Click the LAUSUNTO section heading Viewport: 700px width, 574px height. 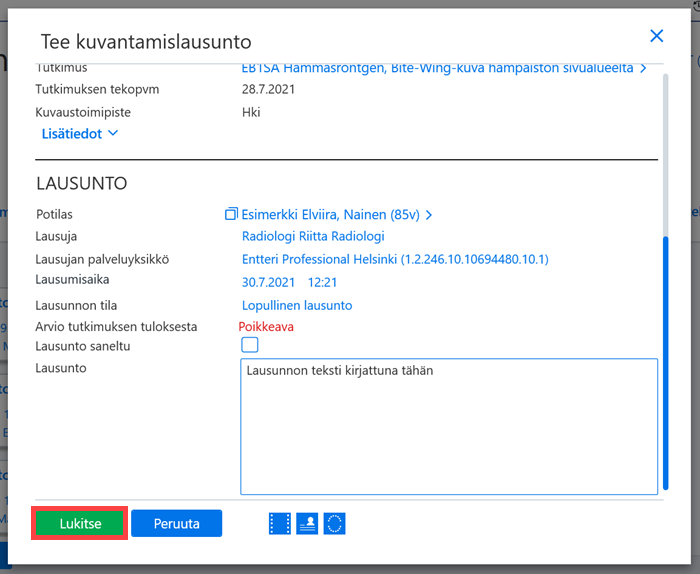tap(82, 183)
